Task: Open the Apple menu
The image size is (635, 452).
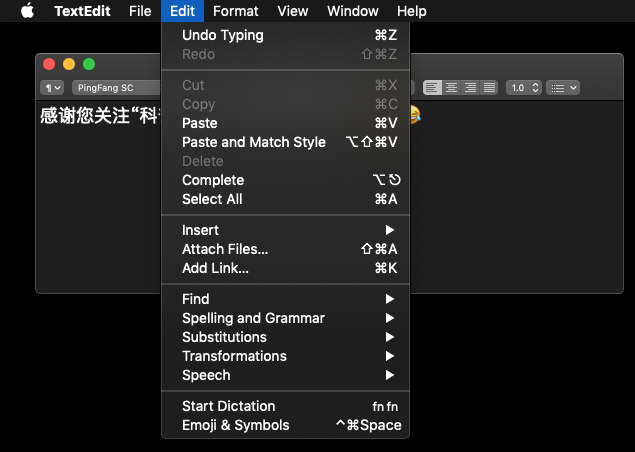Action: coord(27,11)
